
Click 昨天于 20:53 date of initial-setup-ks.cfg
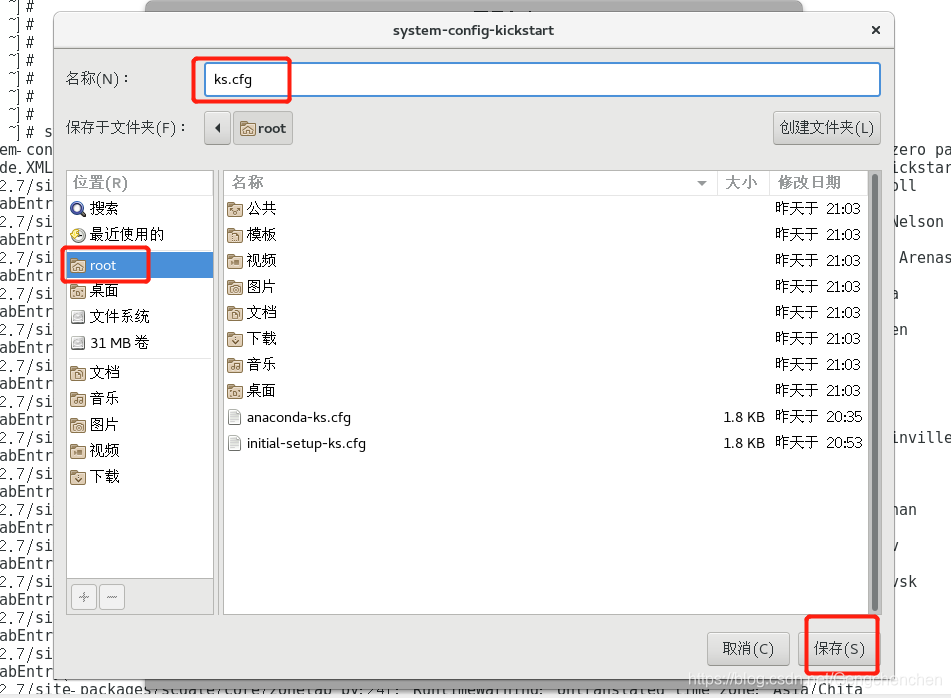point(818,443)
